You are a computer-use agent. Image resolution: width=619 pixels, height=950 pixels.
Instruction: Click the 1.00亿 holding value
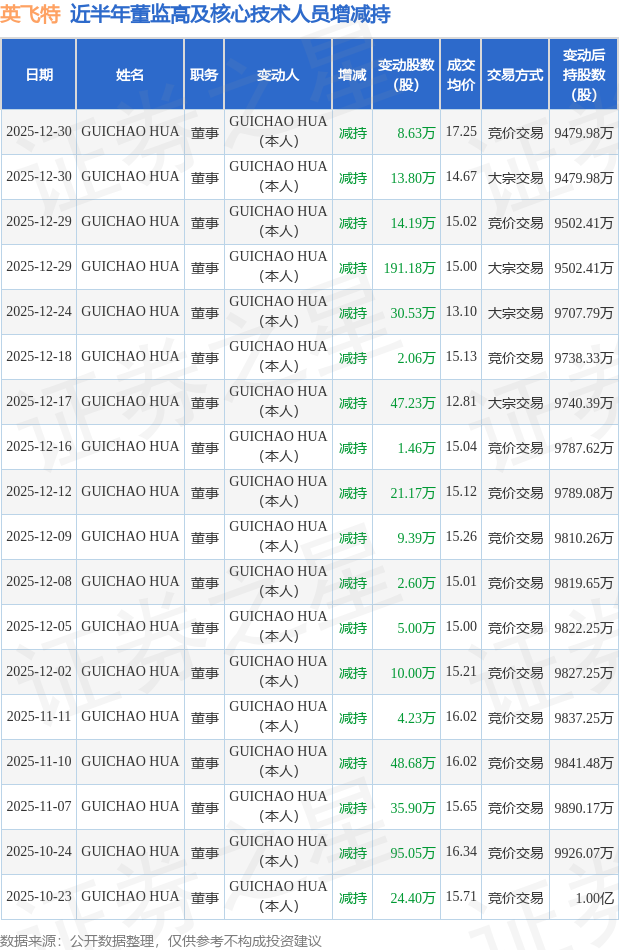[x=594, y=897]
